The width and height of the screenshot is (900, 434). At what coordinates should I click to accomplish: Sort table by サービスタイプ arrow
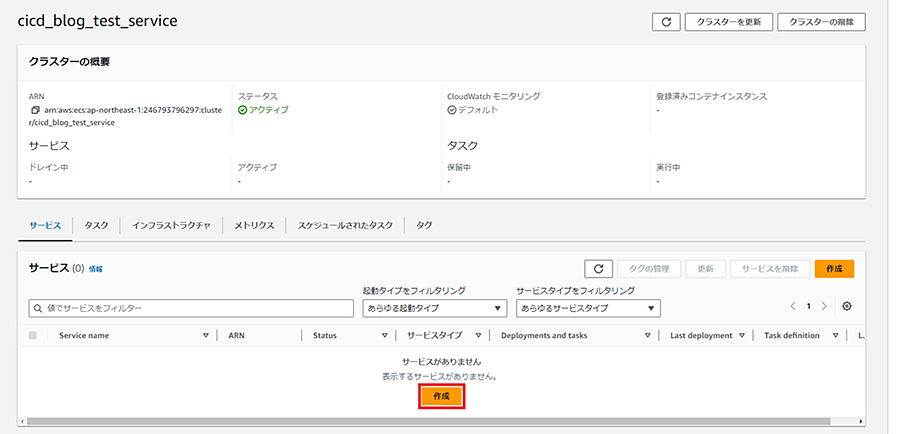point(478,336)
